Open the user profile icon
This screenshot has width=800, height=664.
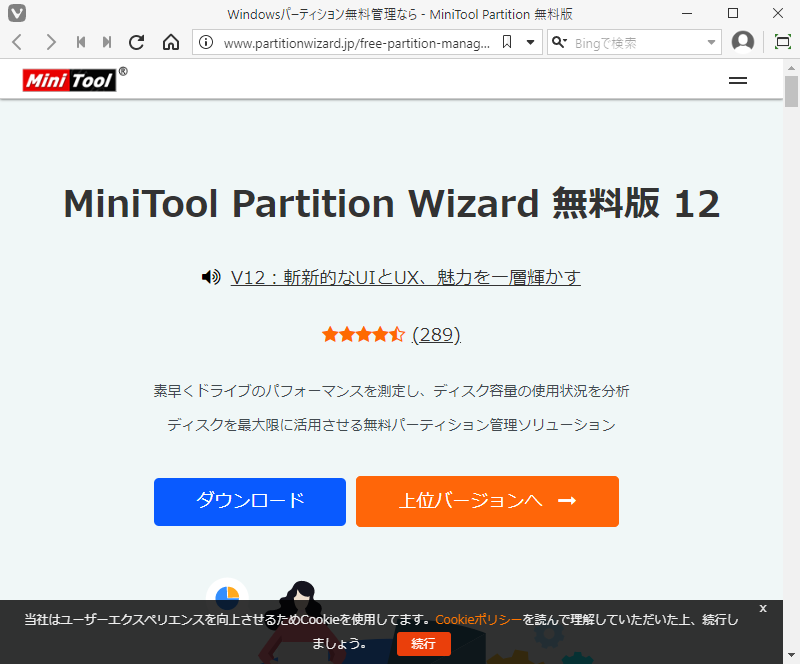[x=743, y=42]
